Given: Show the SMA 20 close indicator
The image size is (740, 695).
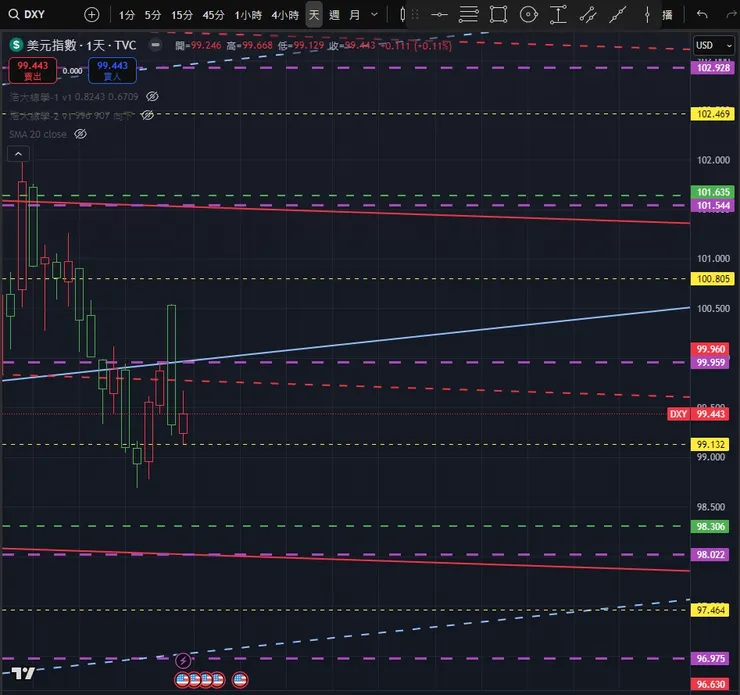Looking at the screenshot, I should pyautogui.click(x=80, y=134).
